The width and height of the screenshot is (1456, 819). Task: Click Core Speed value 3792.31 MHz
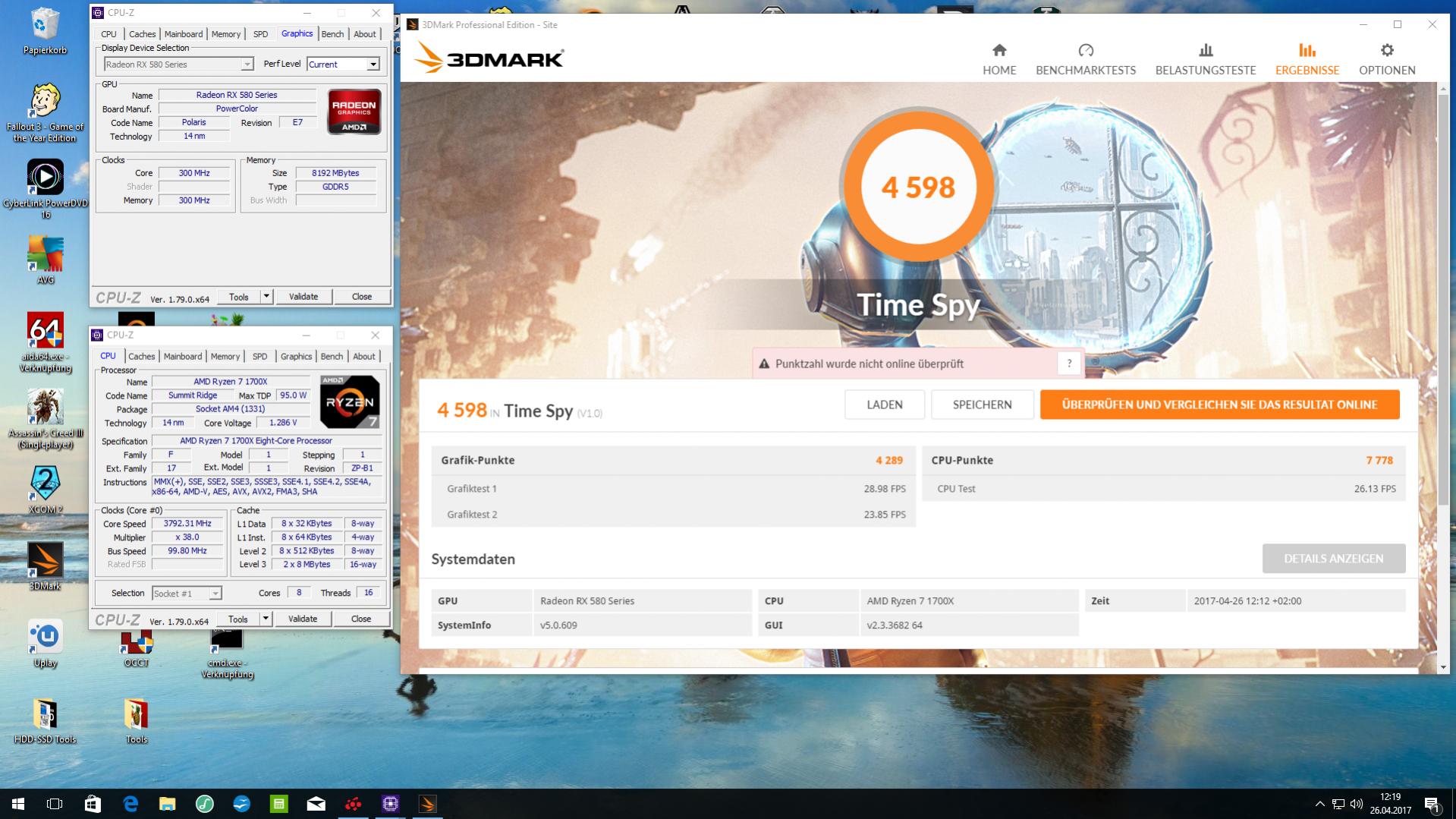coord(187,524)
